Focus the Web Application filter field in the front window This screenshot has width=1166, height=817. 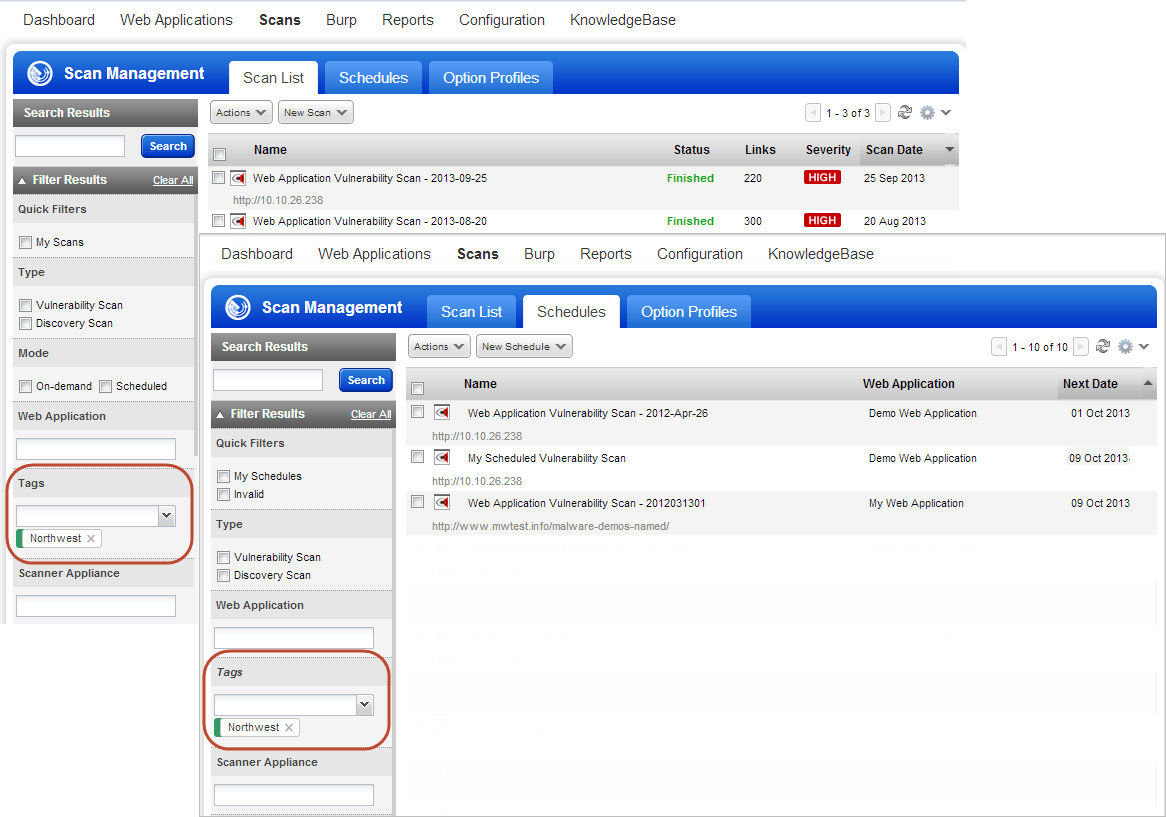(294, 638)
